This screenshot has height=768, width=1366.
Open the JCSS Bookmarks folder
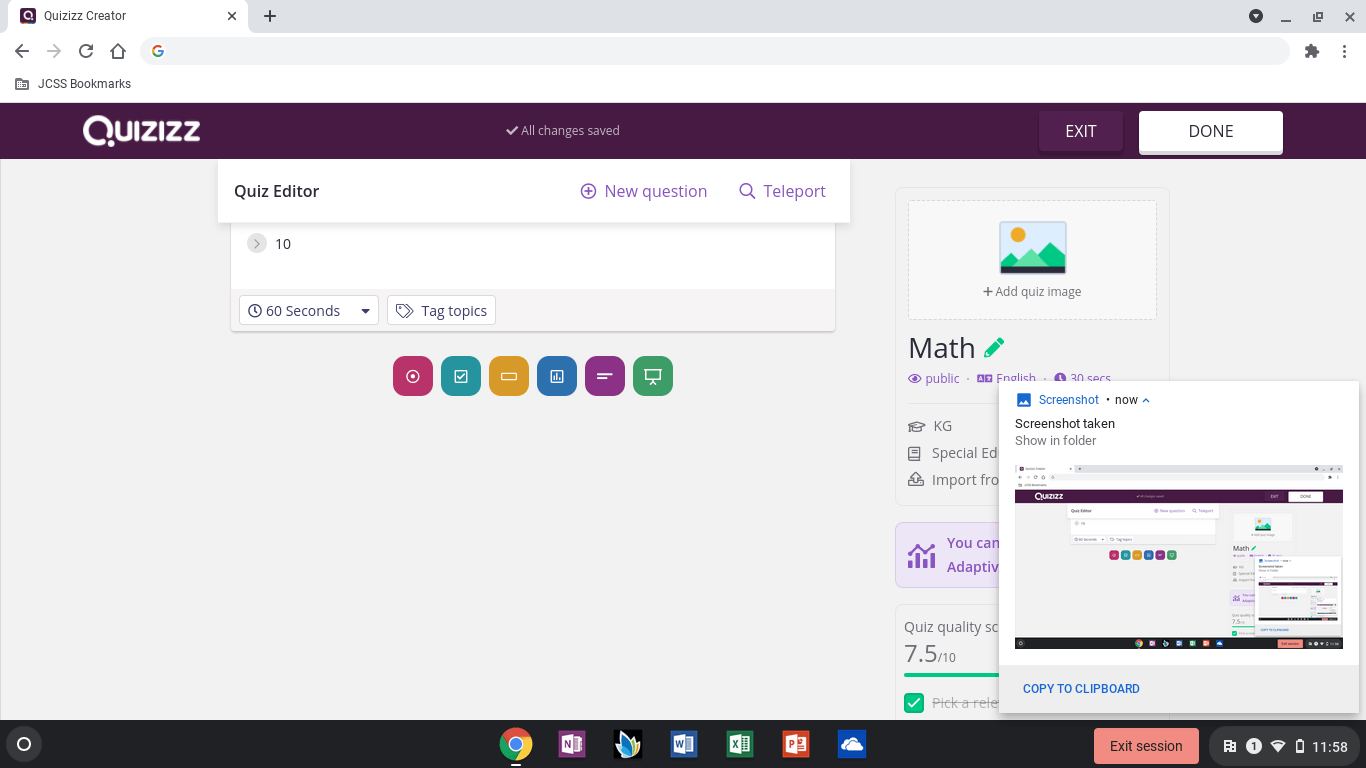(x=73, y=84)
